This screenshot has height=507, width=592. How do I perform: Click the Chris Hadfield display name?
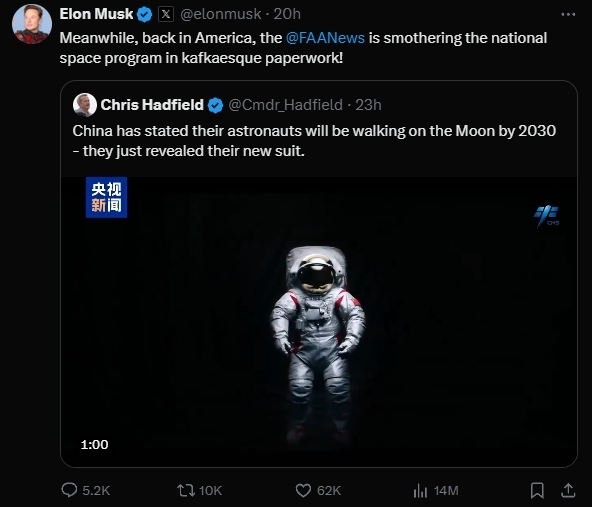(x=152, y=105)
